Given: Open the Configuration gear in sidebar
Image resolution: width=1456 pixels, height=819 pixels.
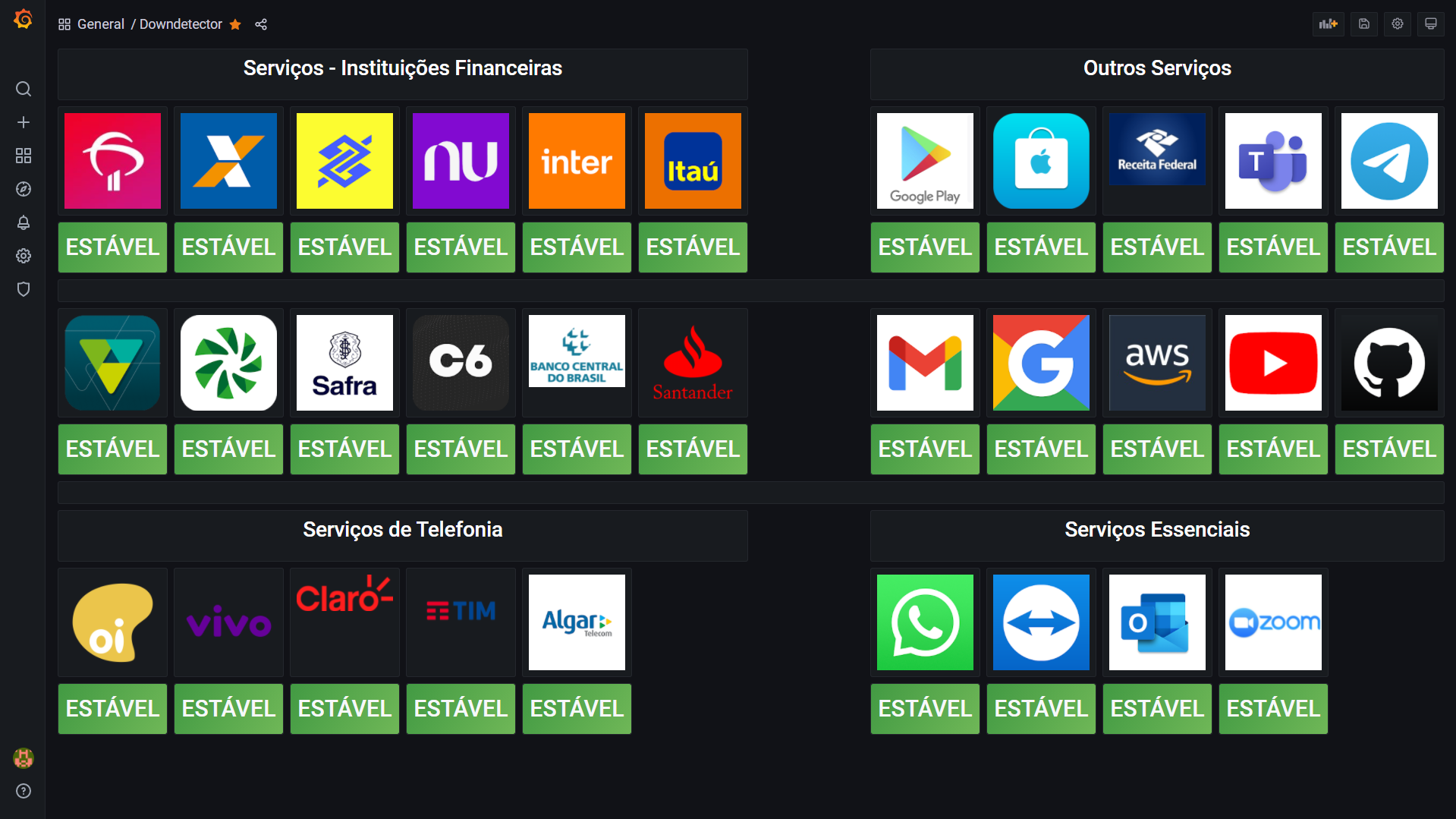Looking at the screenshot, I should click(24, 256).
